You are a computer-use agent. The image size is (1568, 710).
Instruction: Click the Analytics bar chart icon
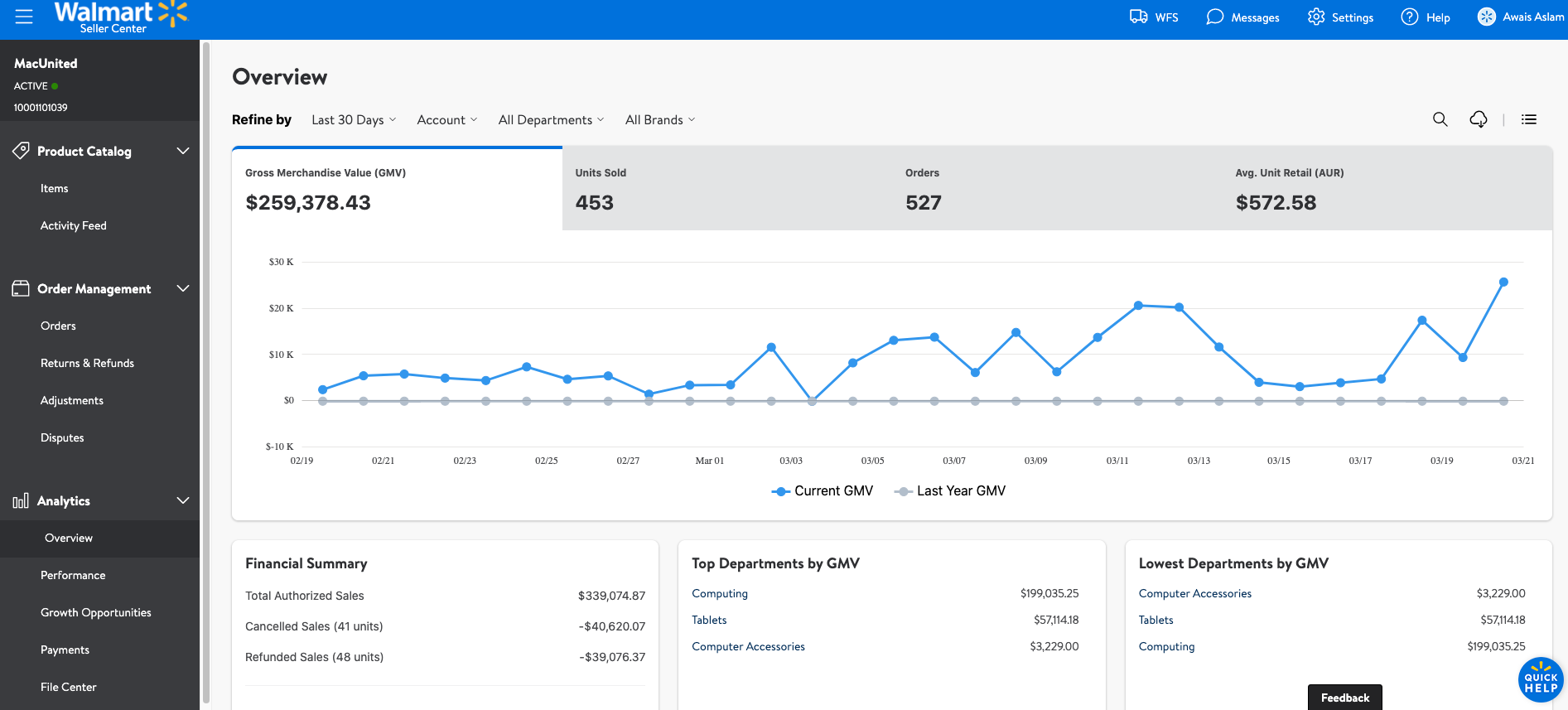pyautogui.click(x=21, y=500)
